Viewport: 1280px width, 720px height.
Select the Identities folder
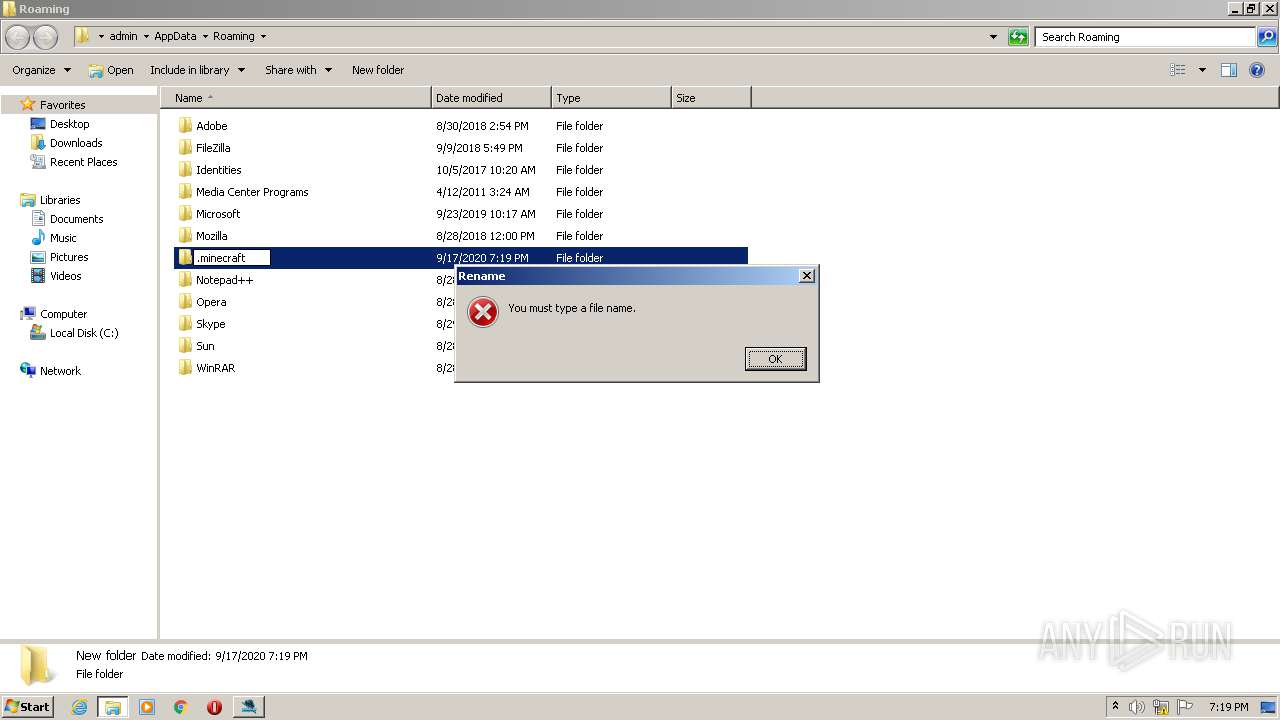(x=218, y=170)
